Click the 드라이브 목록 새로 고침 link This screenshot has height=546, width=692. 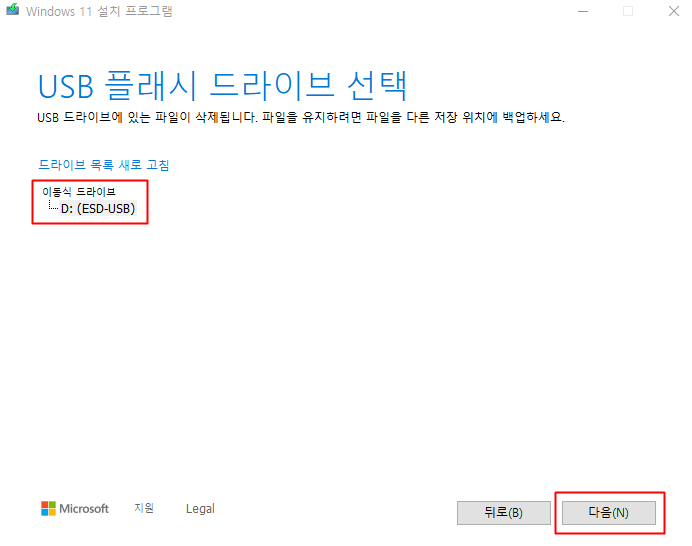104,165
